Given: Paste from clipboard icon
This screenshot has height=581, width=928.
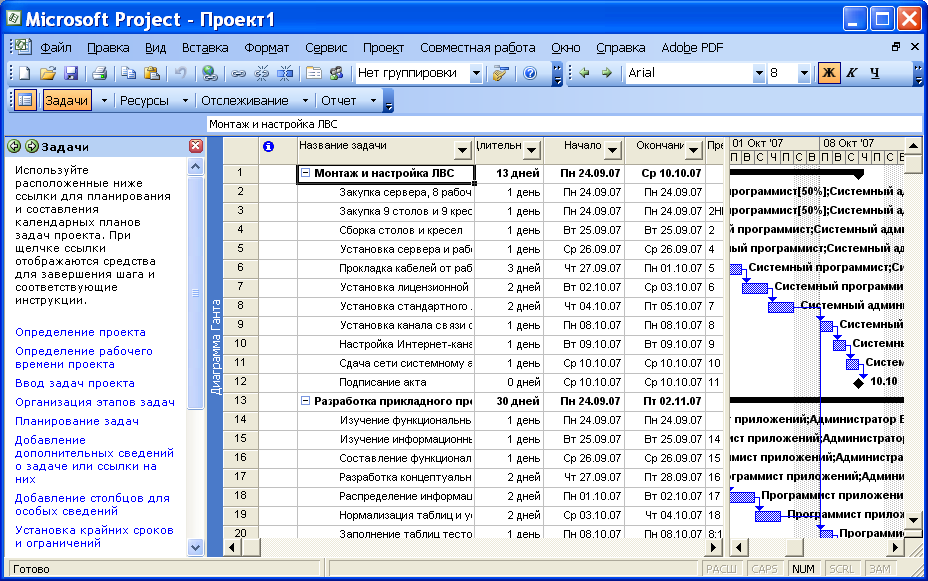Looking at the screenshot, I should click(152, 73).
